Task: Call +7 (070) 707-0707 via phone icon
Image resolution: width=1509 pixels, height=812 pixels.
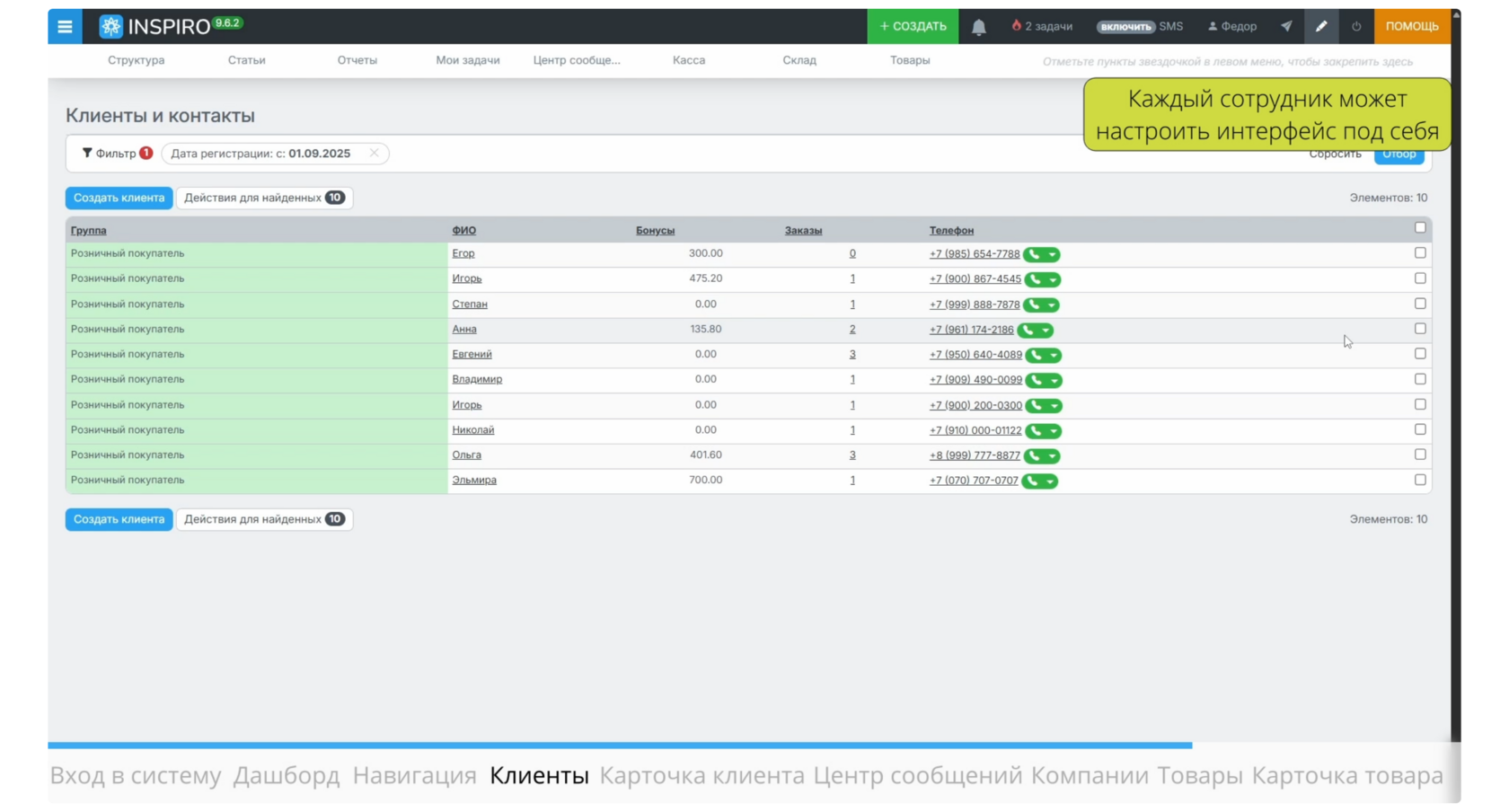Action: coord(1032,481)
